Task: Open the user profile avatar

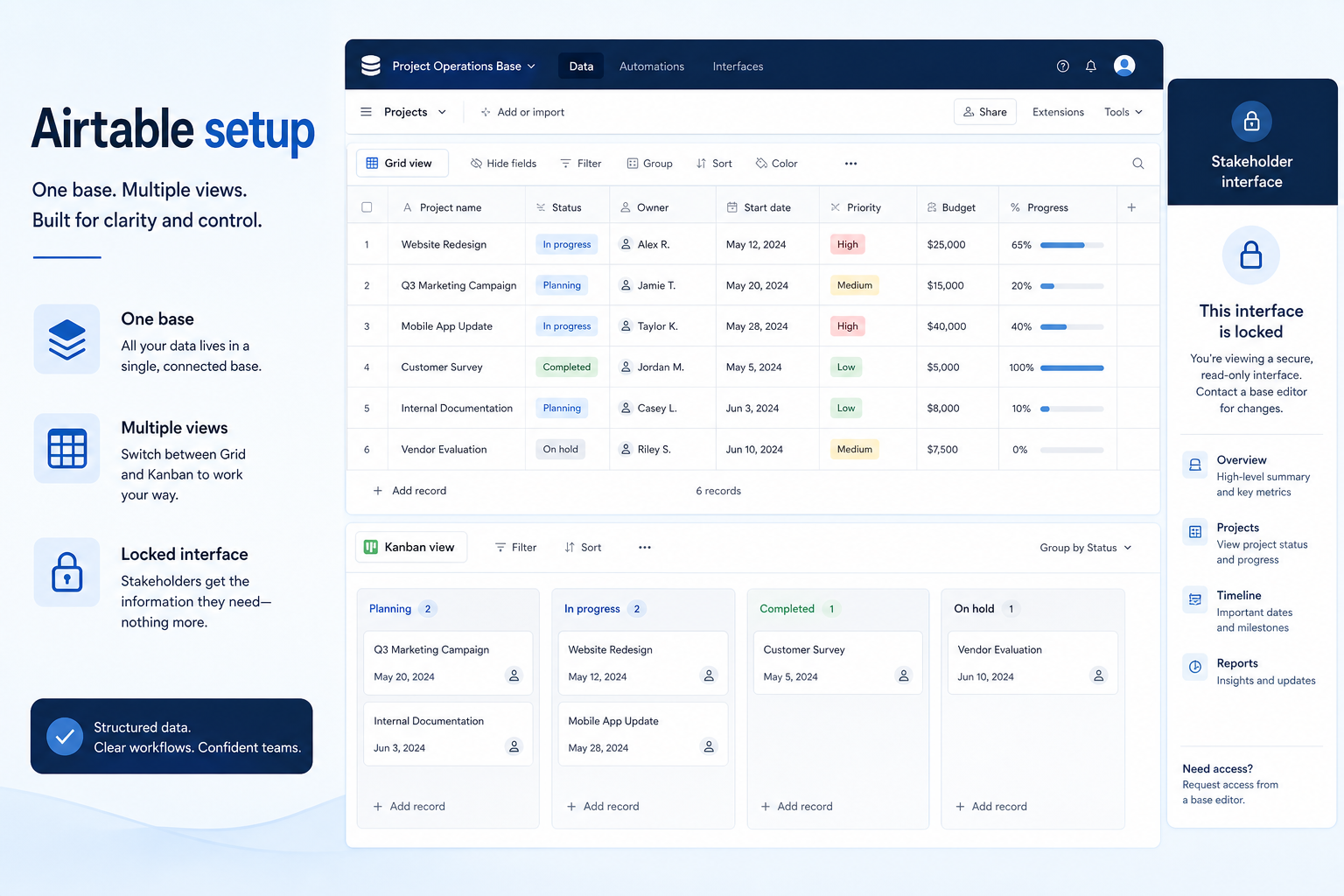Action: pos(1124,66)
